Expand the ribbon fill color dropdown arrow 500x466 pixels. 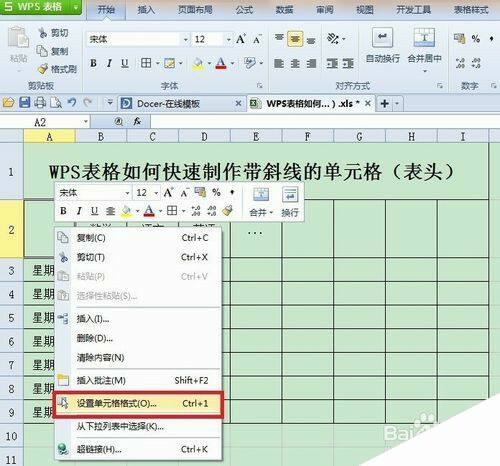point(209,63)
